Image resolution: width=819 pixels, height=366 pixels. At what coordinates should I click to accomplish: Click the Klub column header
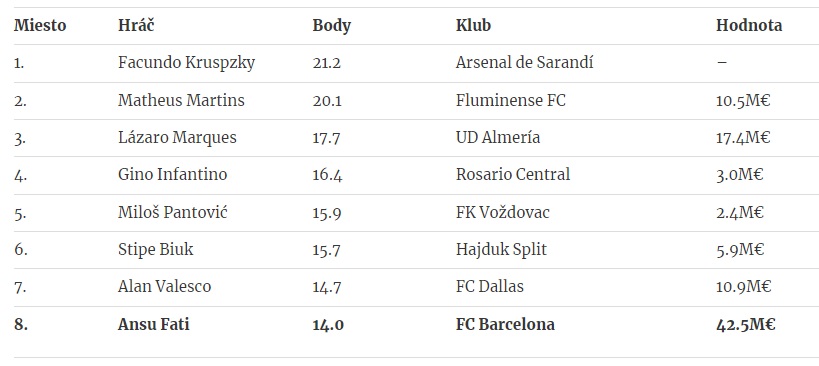coord(473,25)
